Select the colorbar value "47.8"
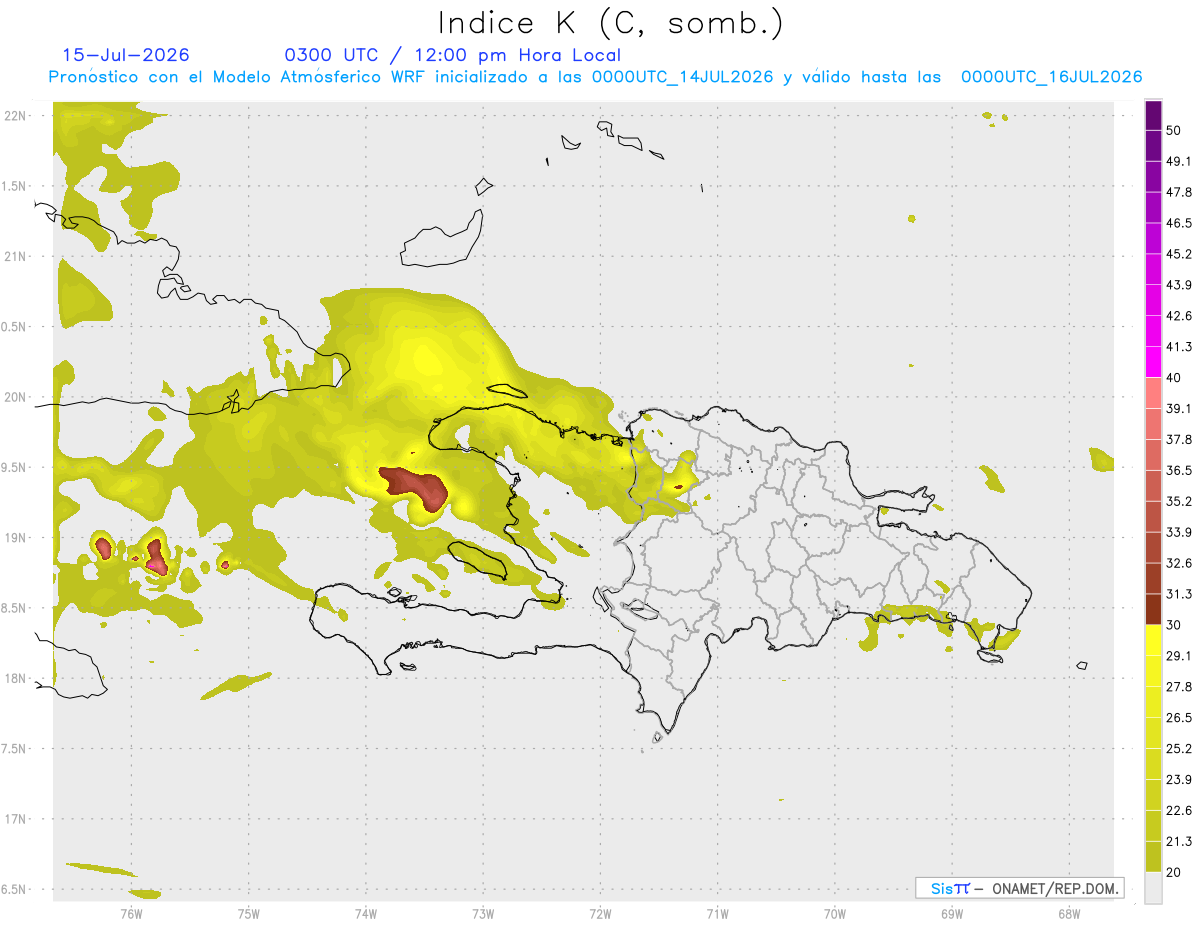Screen dimensions: 1200x927 pos(1179,192)
